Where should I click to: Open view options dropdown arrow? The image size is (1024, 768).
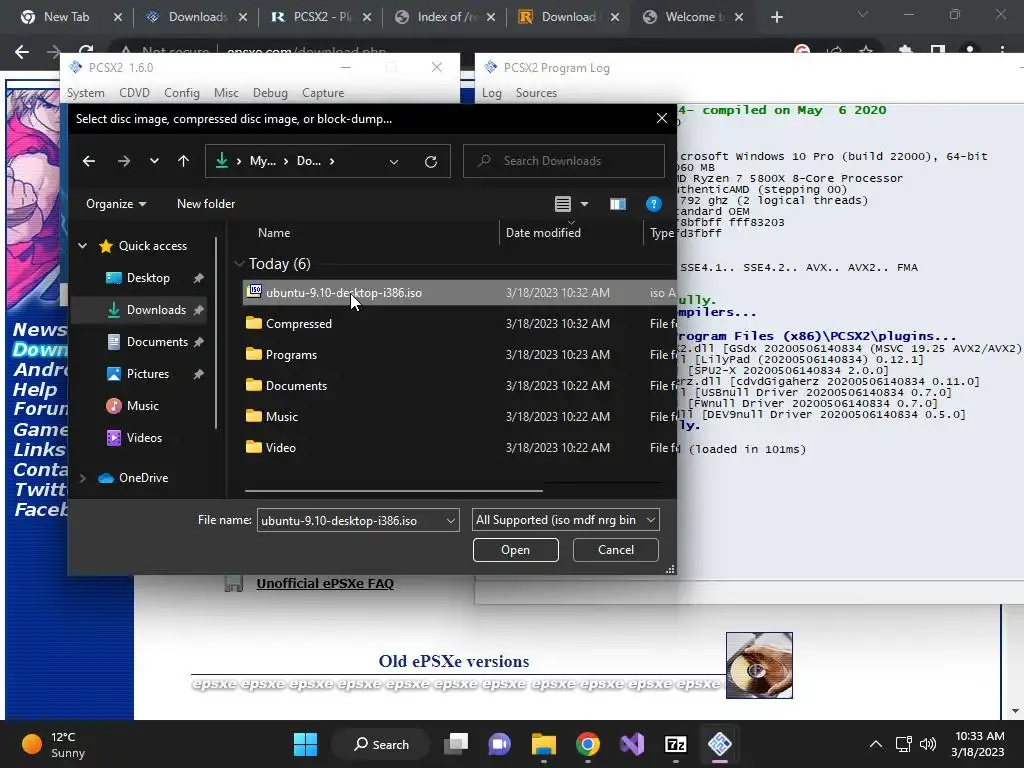pyautogui.click(x=584, y=204)
